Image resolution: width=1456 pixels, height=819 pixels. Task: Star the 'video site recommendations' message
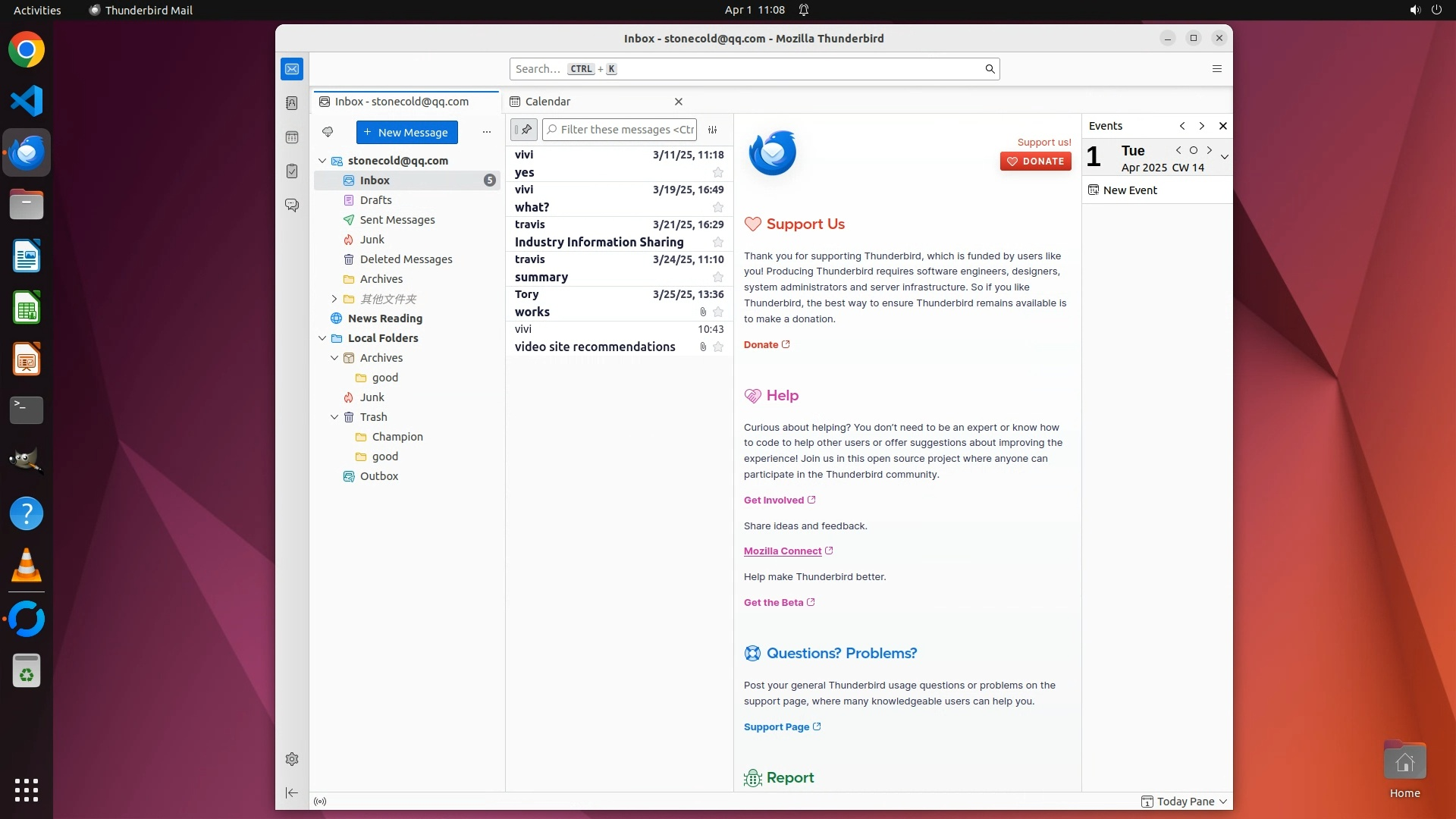(717, 347)
